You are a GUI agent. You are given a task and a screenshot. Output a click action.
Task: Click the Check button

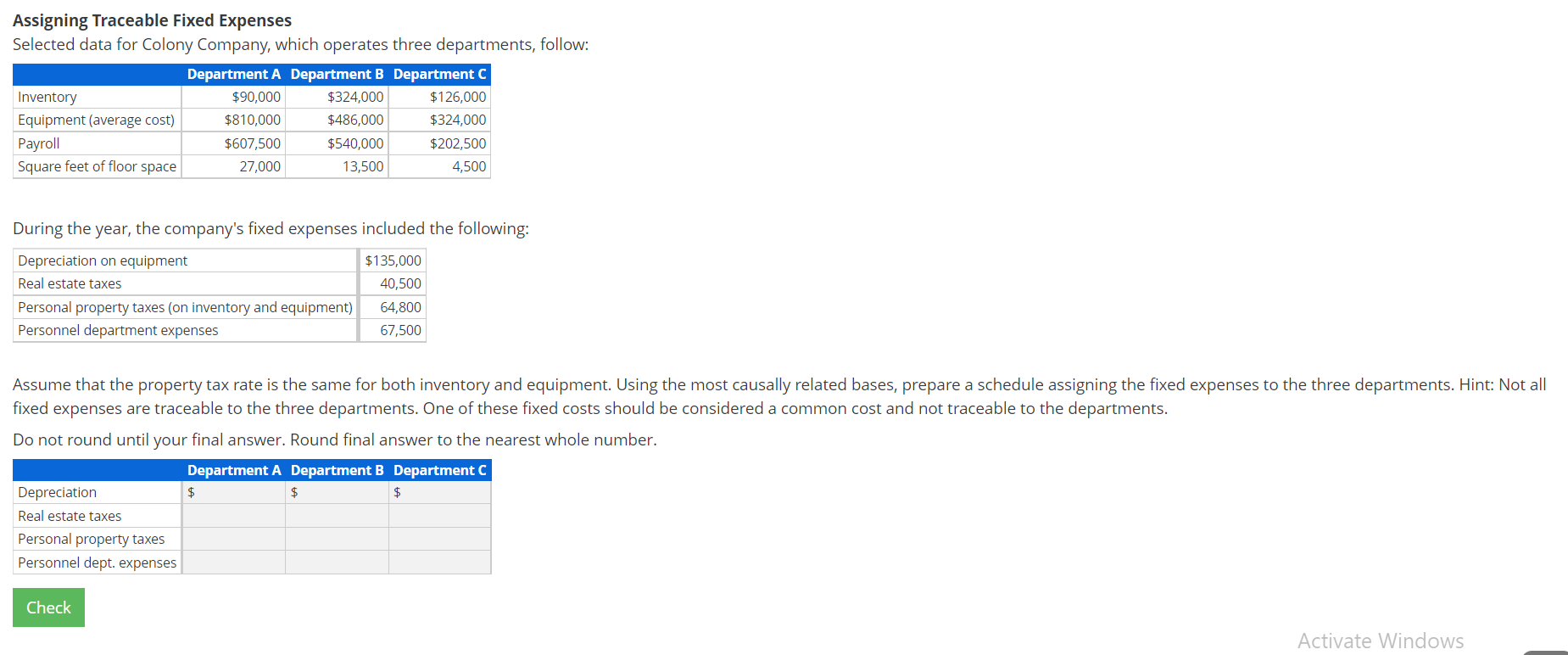48,607
